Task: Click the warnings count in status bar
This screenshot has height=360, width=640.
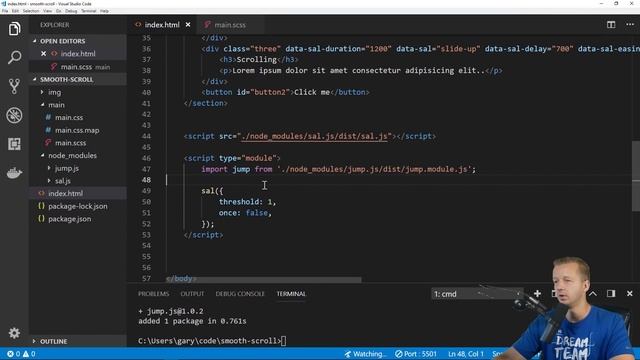Action: click(29, 354)
